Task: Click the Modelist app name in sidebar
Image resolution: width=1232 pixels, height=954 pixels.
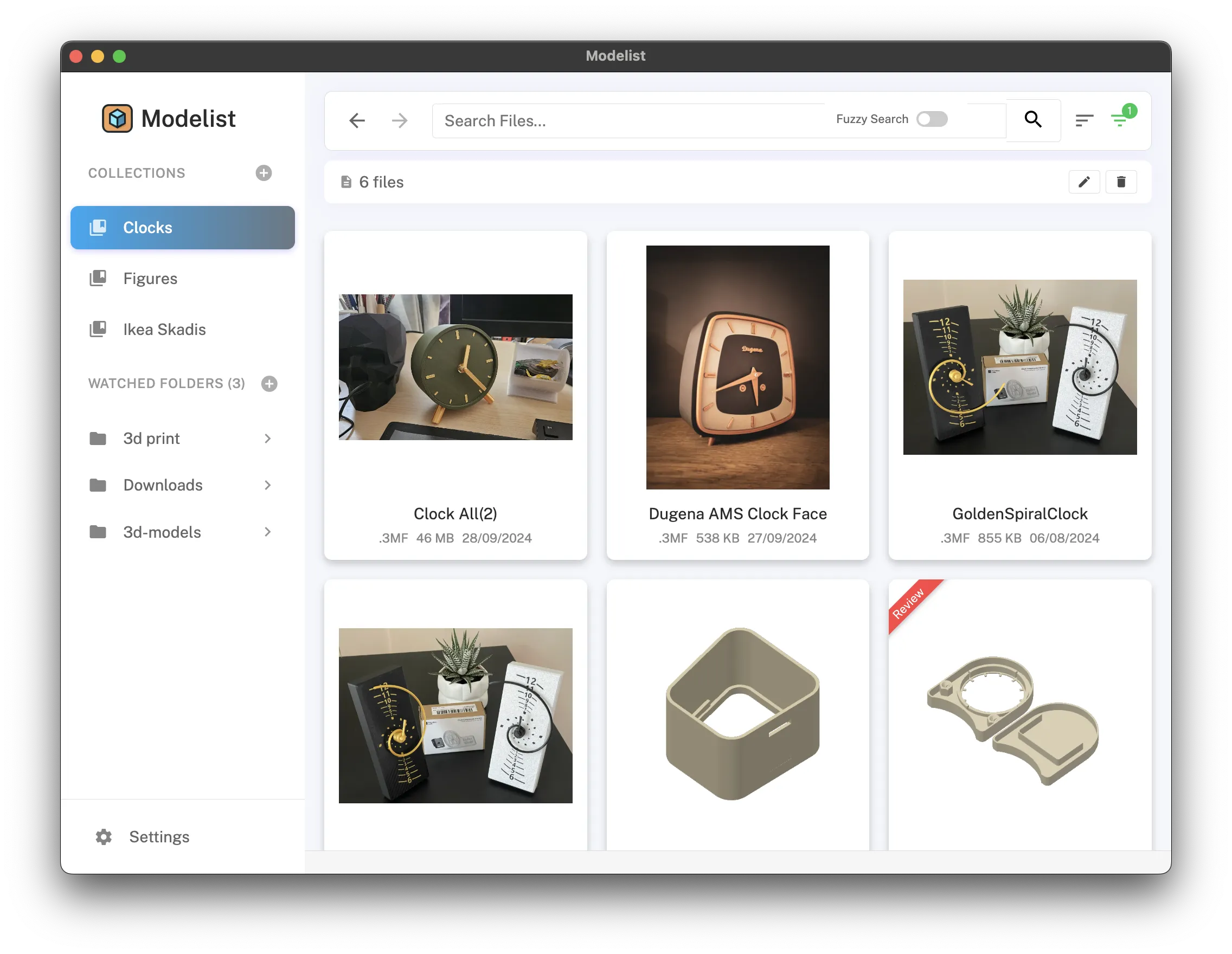Action: pos(188,118)
